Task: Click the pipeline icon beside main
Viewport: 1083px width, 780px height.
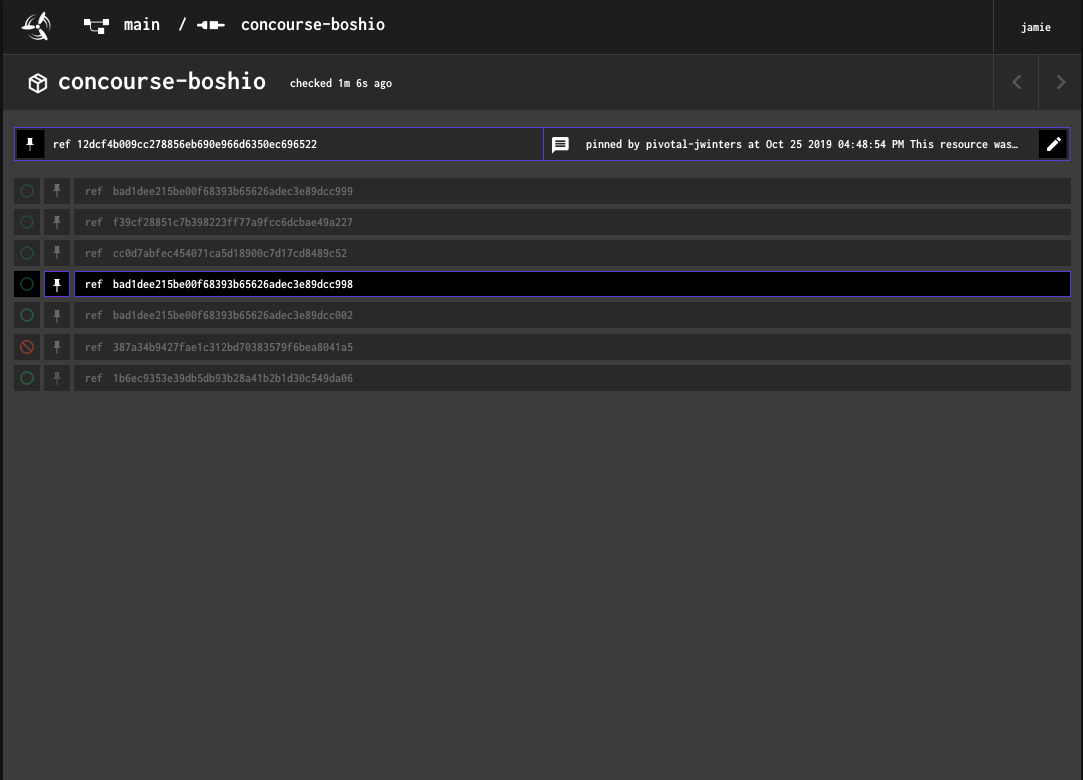Action: (x=96, y=26)
